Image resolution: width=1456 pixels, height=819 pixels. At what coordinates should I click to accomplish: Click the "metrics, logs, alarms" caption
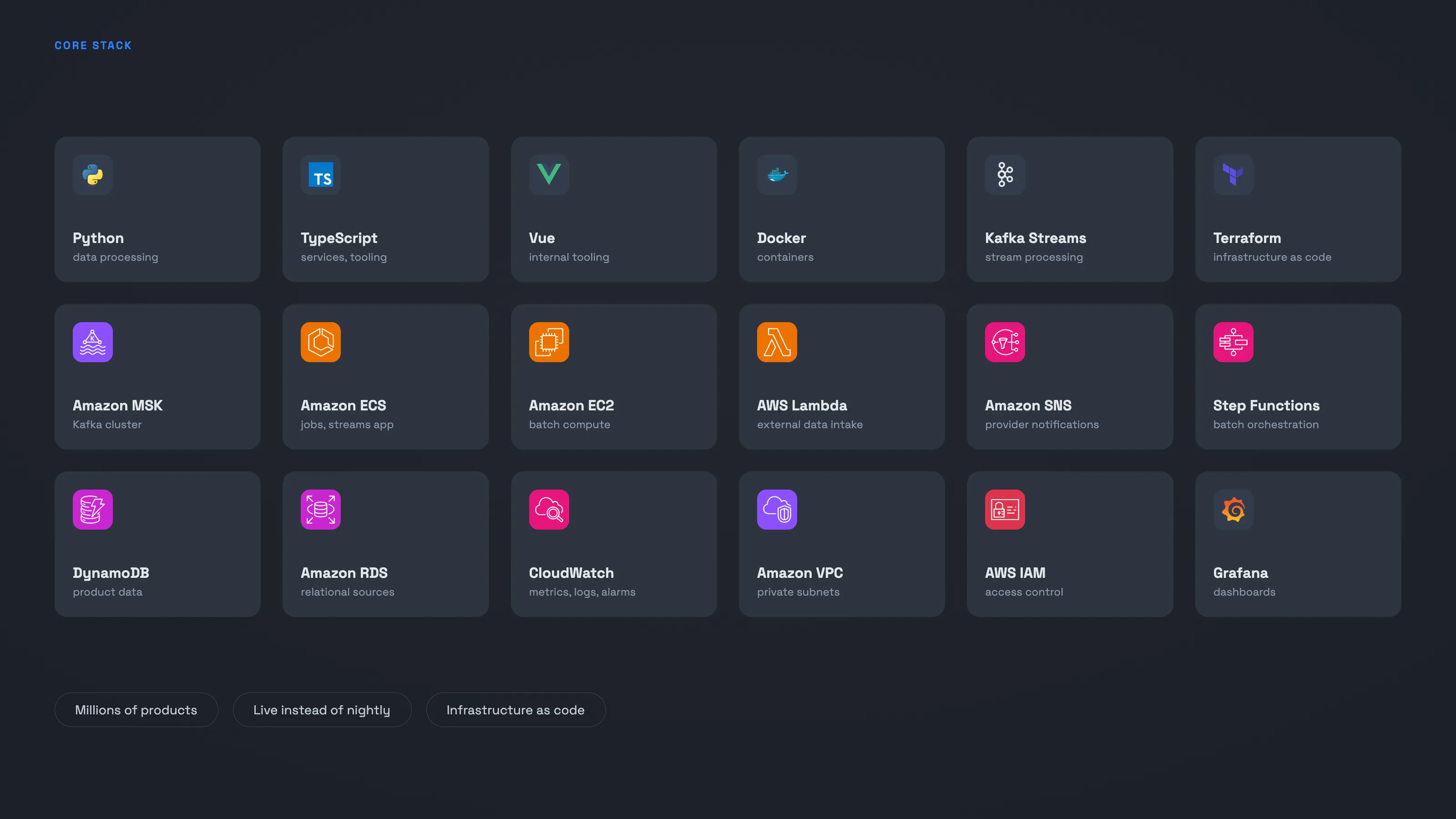click(x=582, y=592)
